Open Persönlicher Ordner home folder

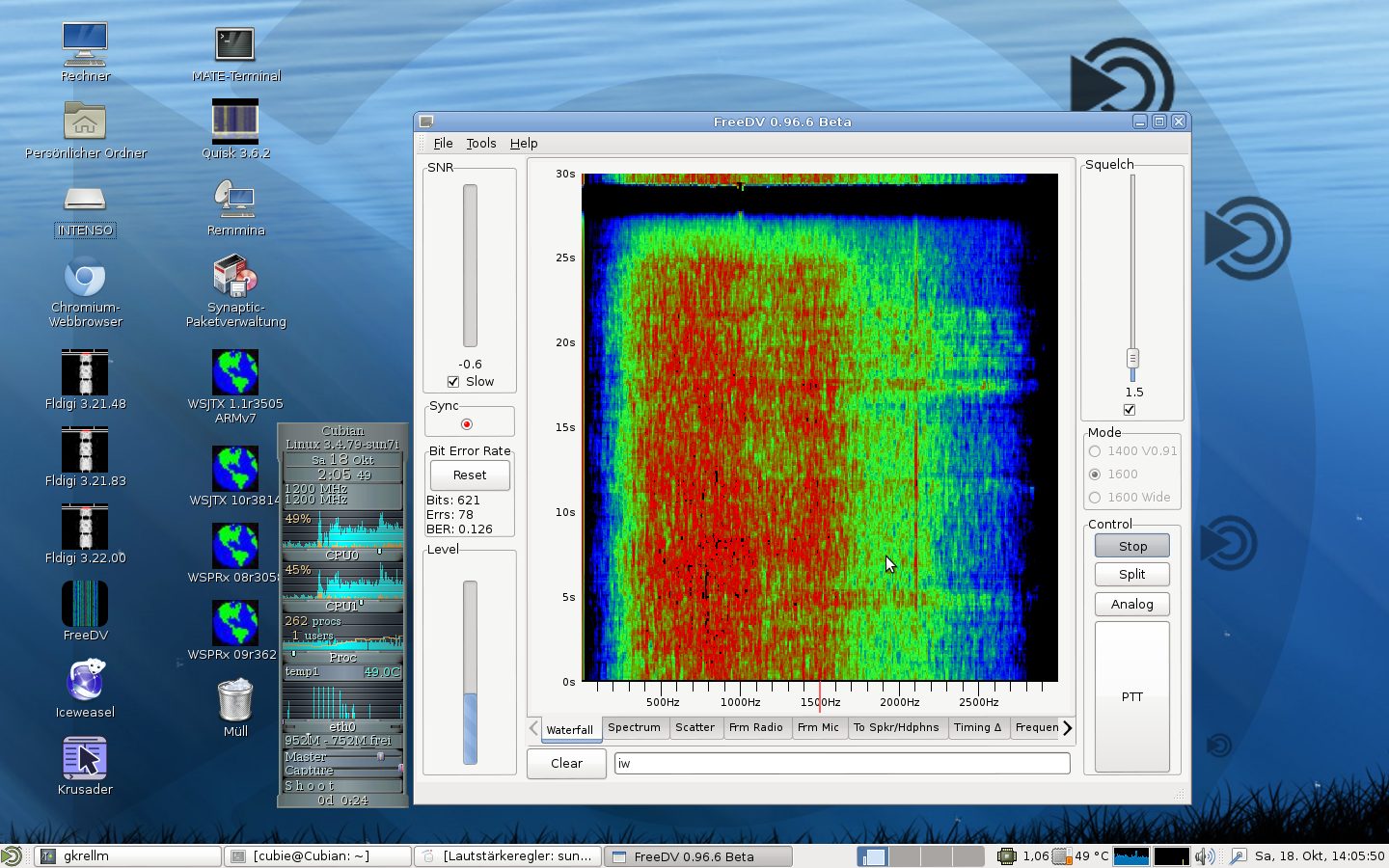coord(85,121)
